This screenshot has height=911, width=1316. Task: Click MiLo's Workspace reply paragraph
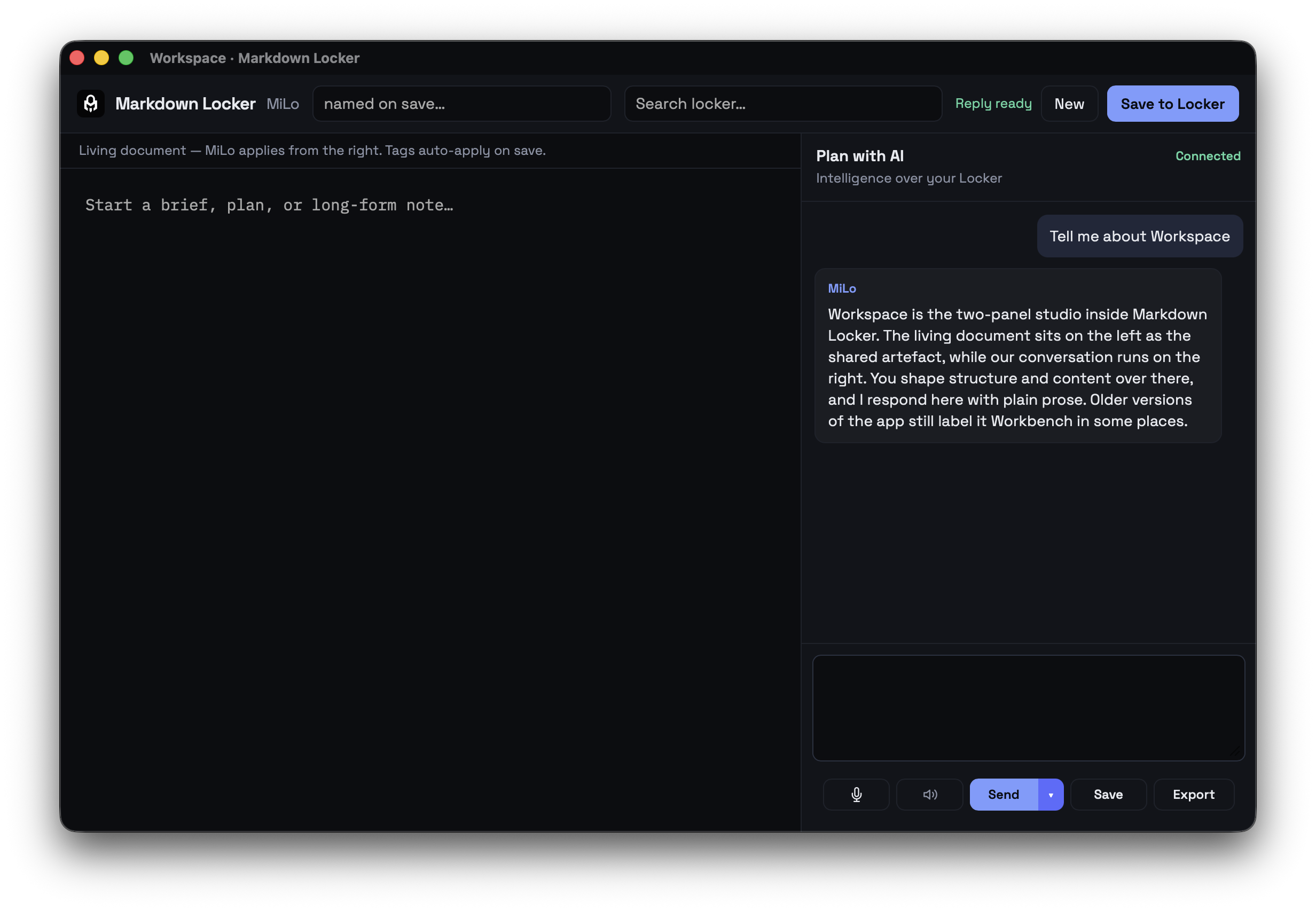(1017, 367)
